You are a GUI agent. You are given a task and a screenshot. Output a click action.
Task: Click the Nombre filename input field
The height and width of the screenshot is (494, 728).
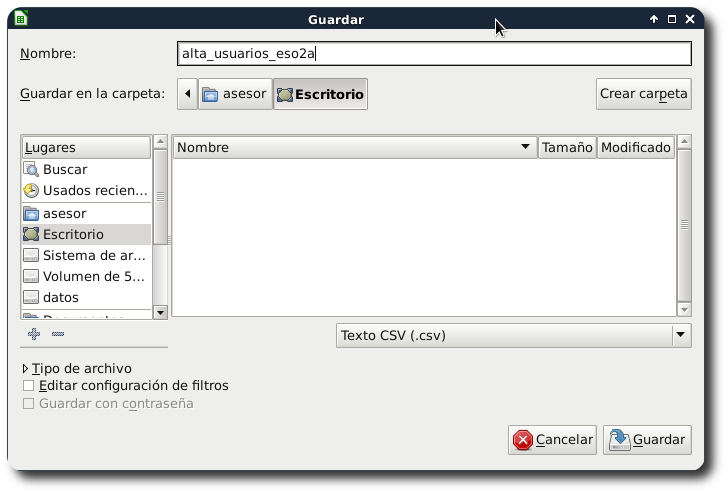click(x=434, y=53)
